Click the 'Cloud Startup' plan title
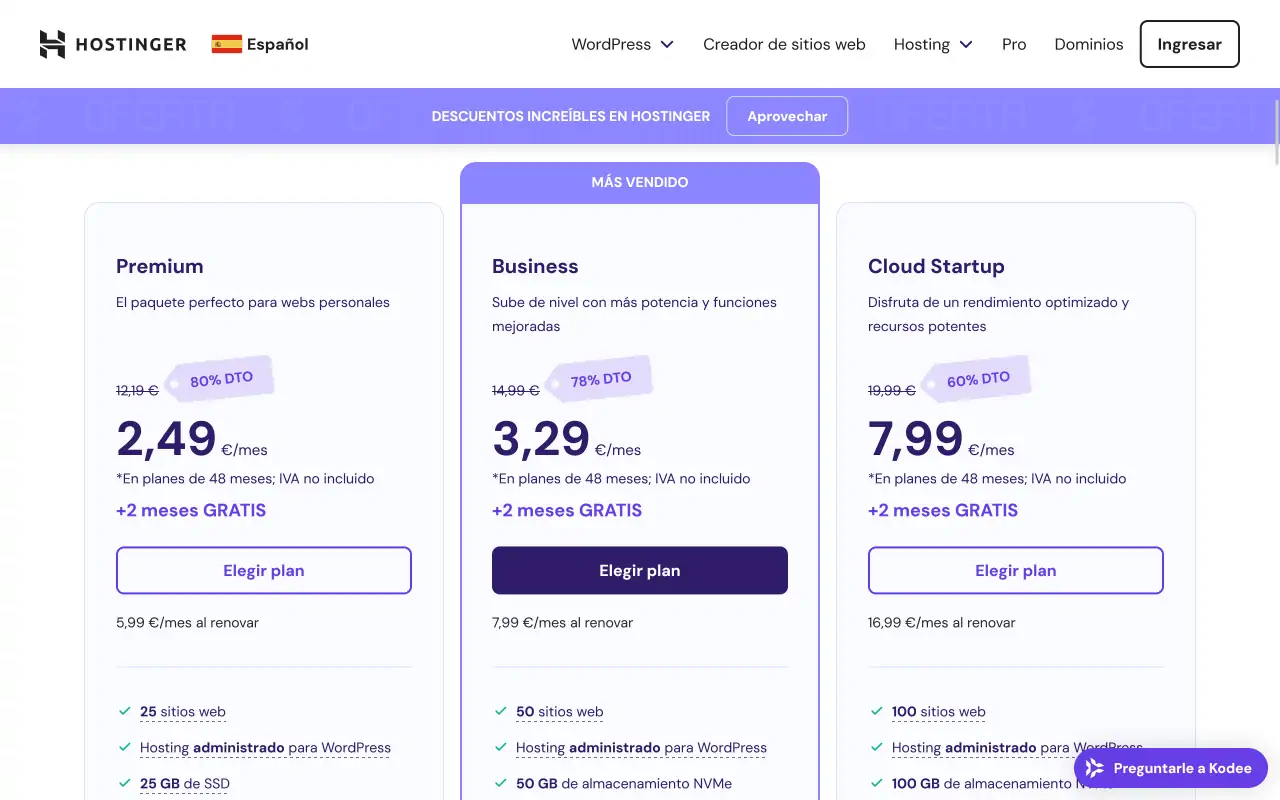Screen dimensions: 1280x800 click(x=936, y=266)
